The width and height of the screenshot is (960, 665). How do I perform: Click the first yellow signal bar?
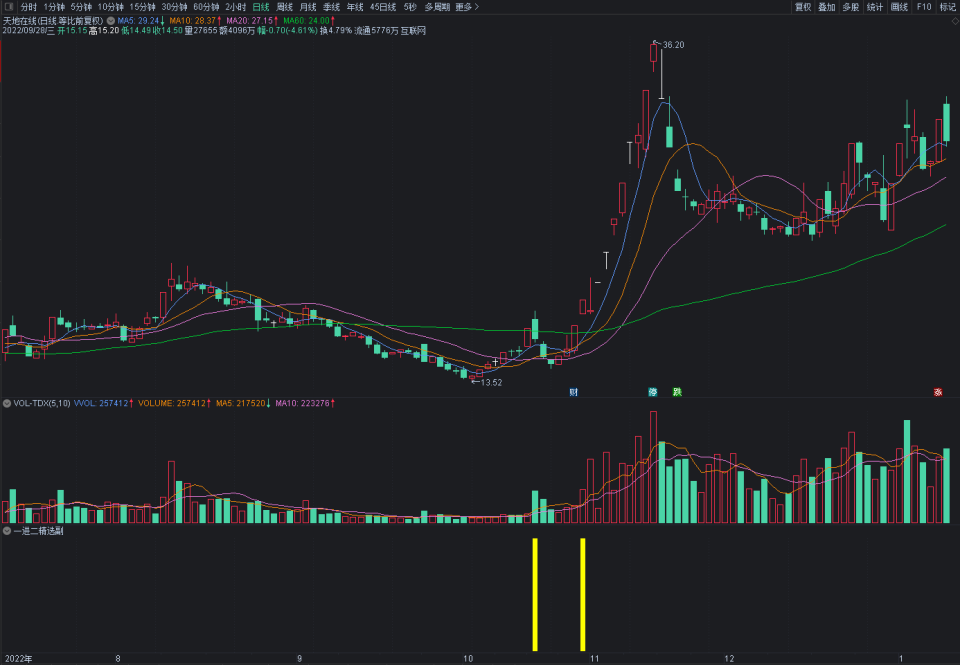pos(535,593)
